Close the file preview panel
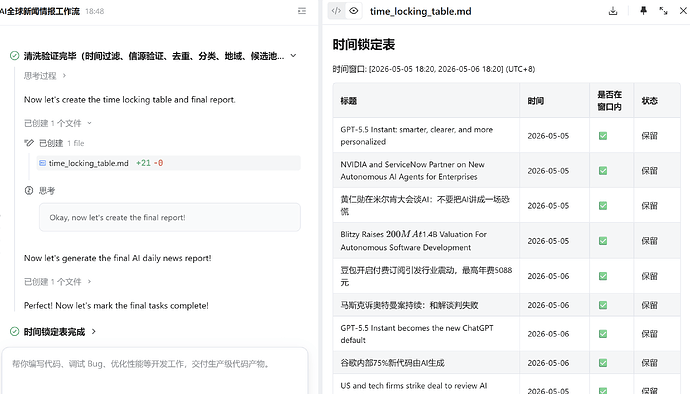Viewport: 690px width, 394px height. [683, 11]
